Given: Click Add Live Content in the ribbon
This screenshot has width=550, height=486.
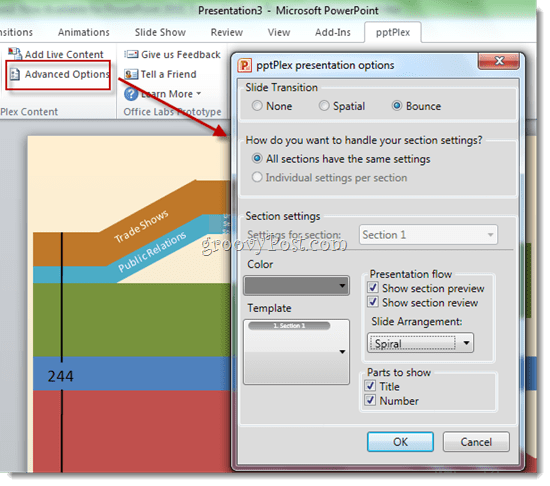Looking at the screenshot, I should (56, 54).
